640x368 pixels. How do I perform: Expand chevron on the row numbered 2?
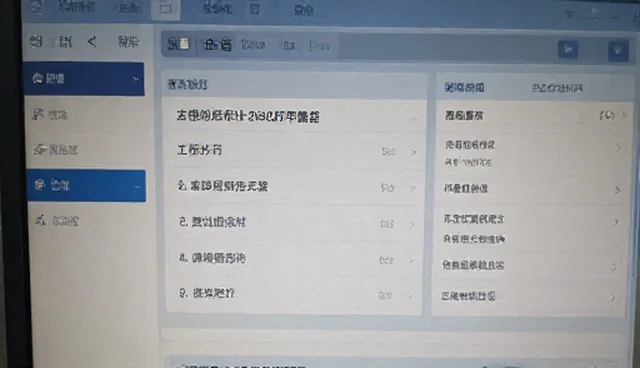(x=413, y=188)
